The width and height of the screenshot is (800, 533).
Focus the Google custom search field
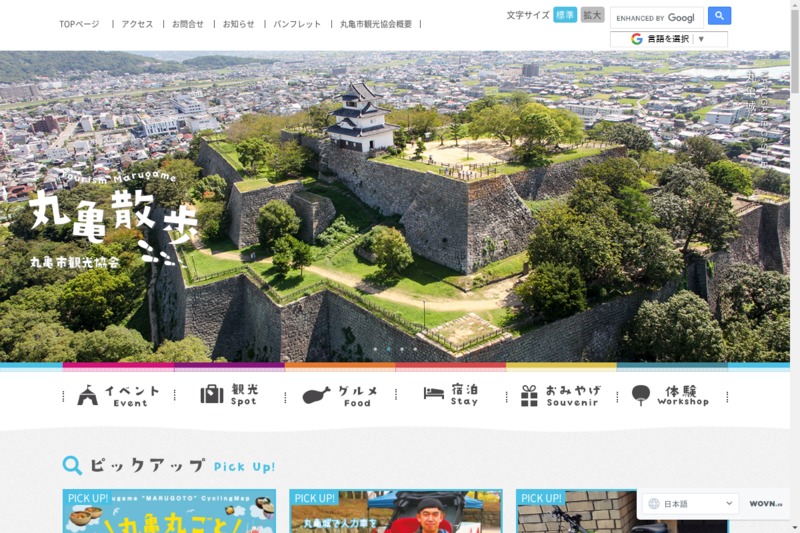pos(656,18)
